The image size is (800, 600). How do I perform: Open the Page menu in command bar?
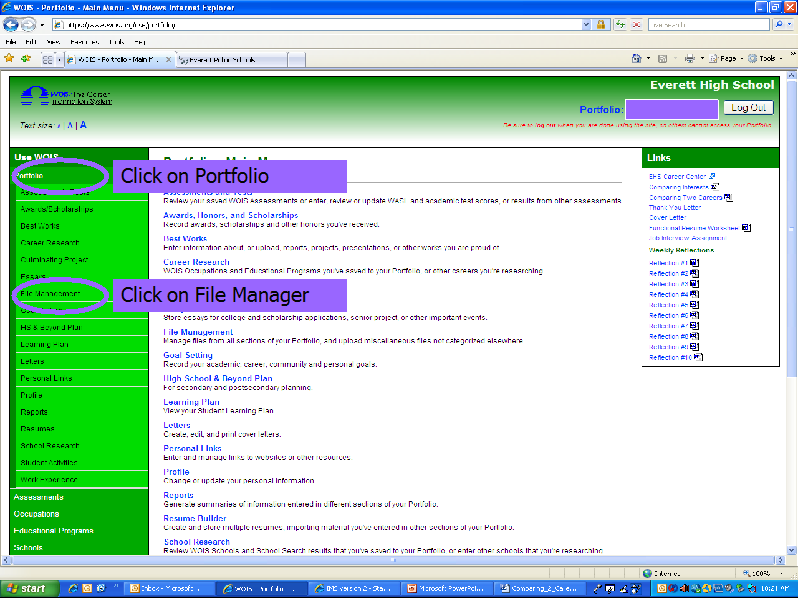(x=726, y=59)
